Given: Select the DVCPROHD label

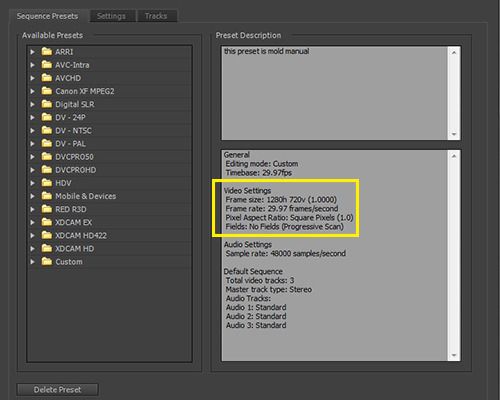Looking at the screenshot, I should click(x=76, y=170).
